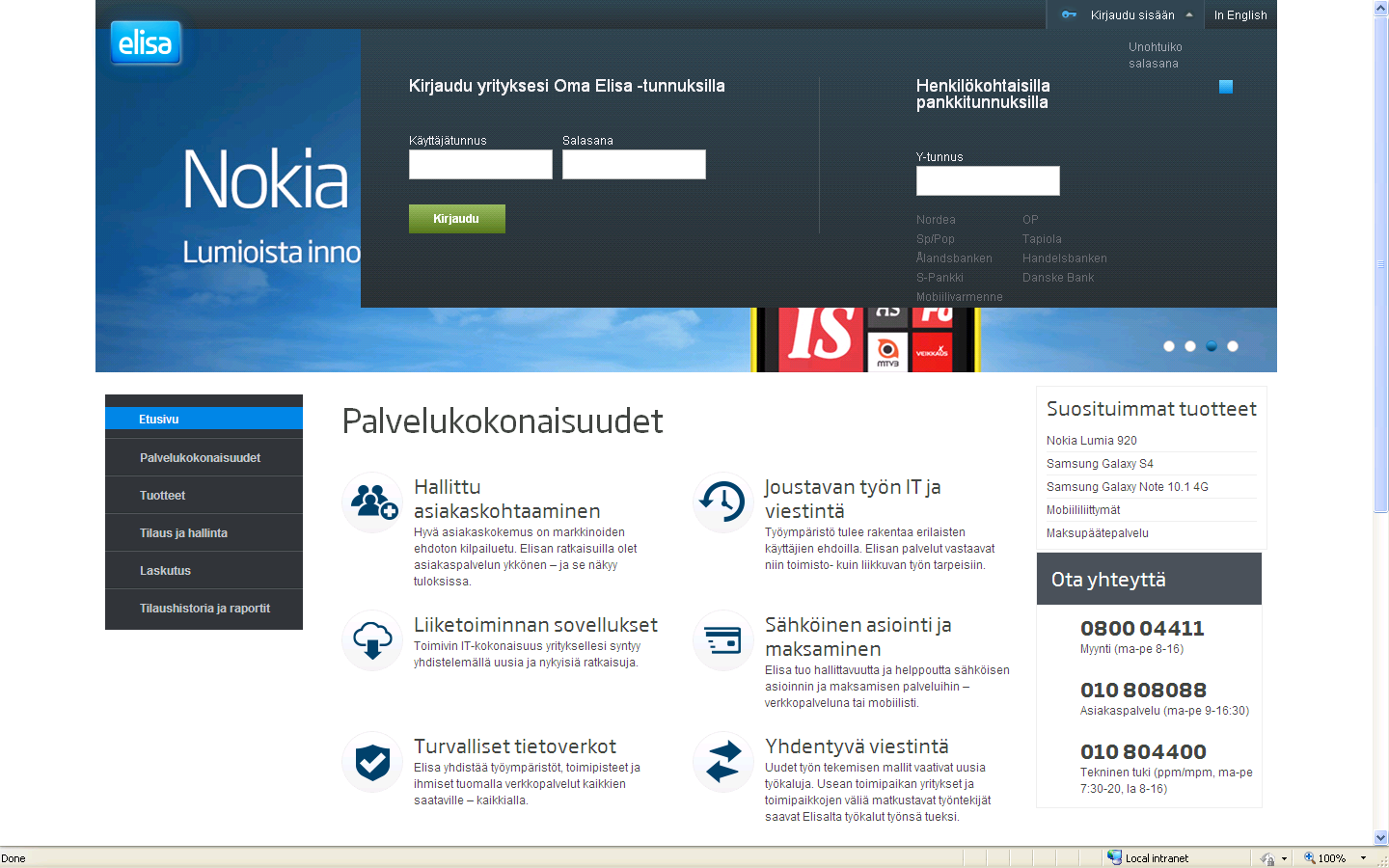This screenshot has height=868, width=1389.
Task: Open the Sähköinen asiointi ja maksaminen heading
Action: (x=858, y=637)
